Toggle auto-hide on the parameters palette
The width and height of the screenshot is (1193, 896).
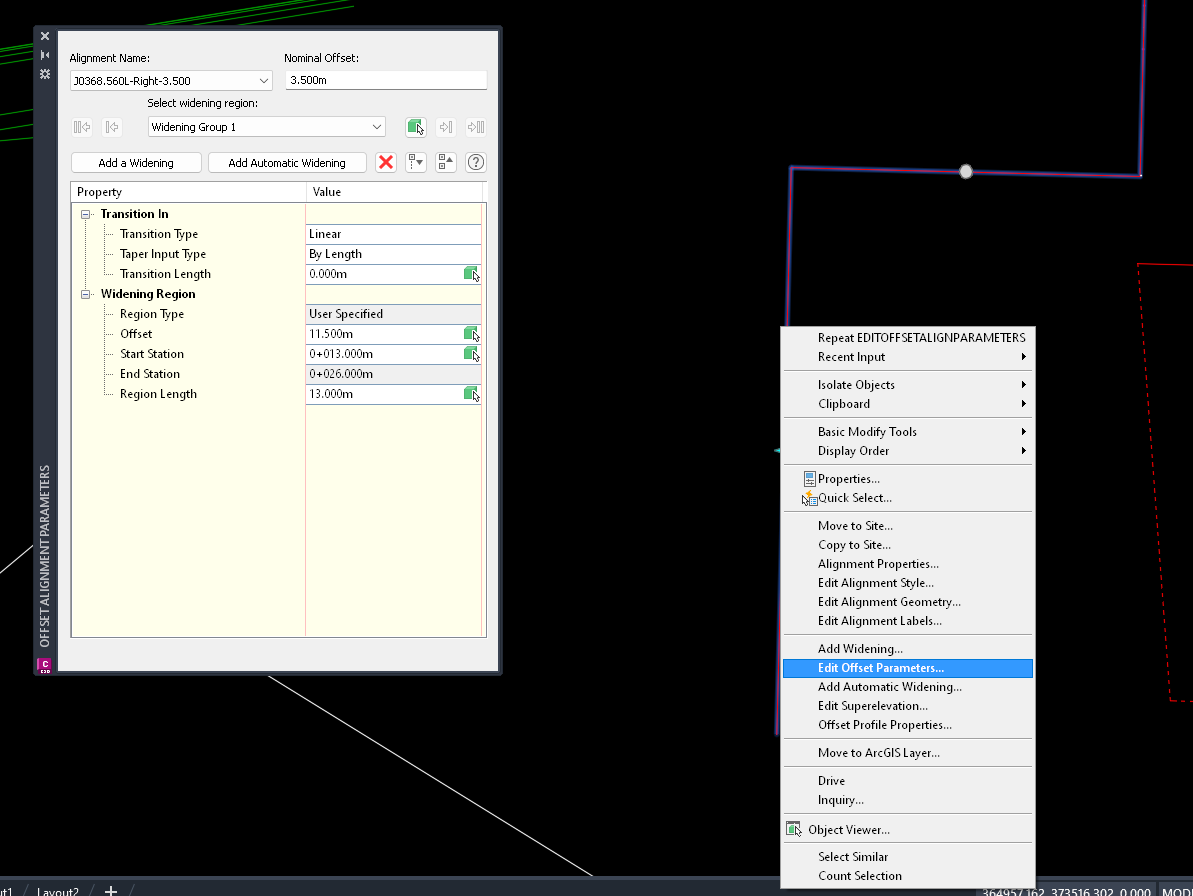[44, 53]
